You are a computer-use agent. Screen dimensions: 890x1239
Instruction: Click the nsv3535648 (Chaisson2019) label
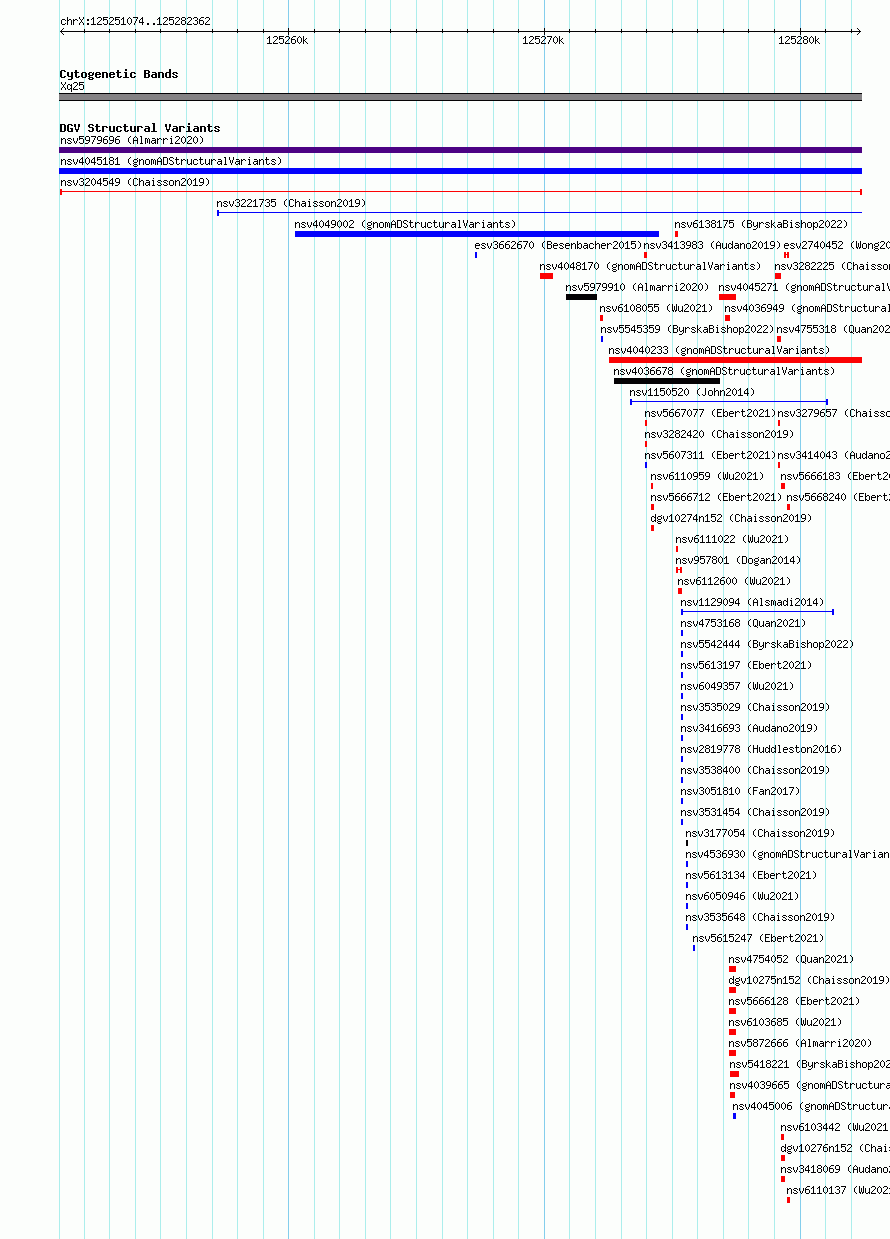(760, 917)
